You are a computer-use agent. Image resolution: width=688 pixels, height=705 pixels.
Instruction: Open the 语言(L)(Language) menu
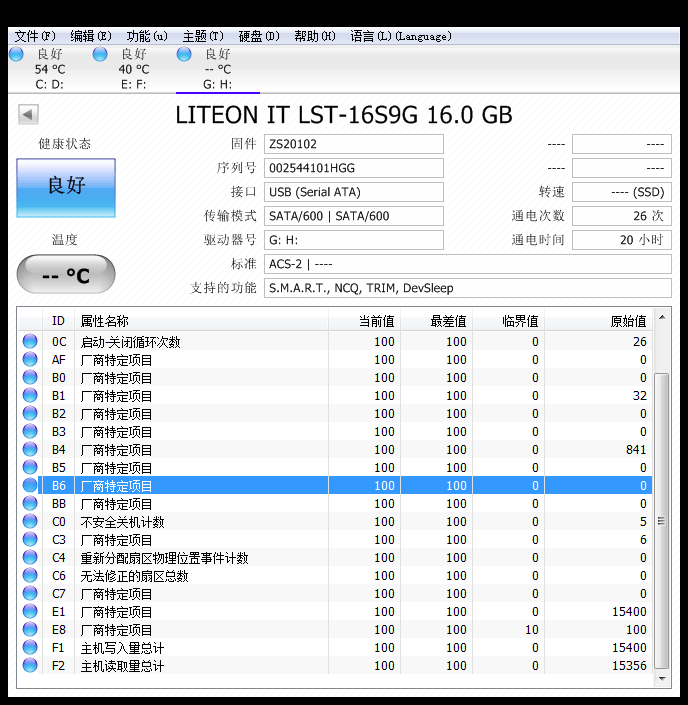tap(401, 36)
